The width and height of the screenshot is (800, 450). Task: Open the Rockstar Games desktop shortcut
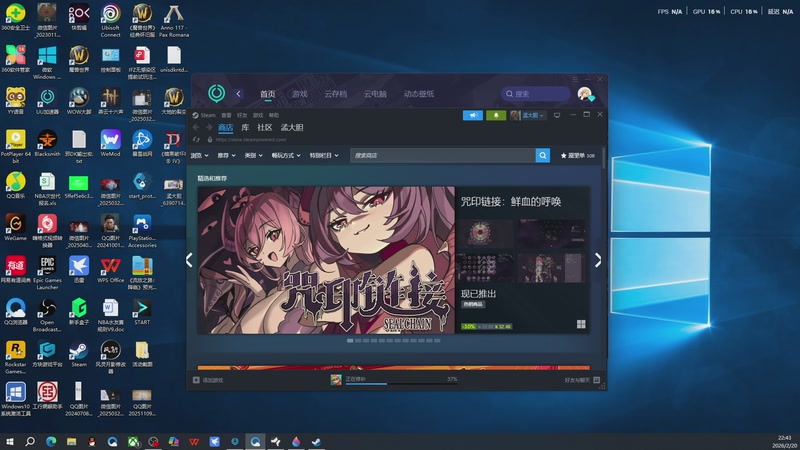click(x=15, y=357)
